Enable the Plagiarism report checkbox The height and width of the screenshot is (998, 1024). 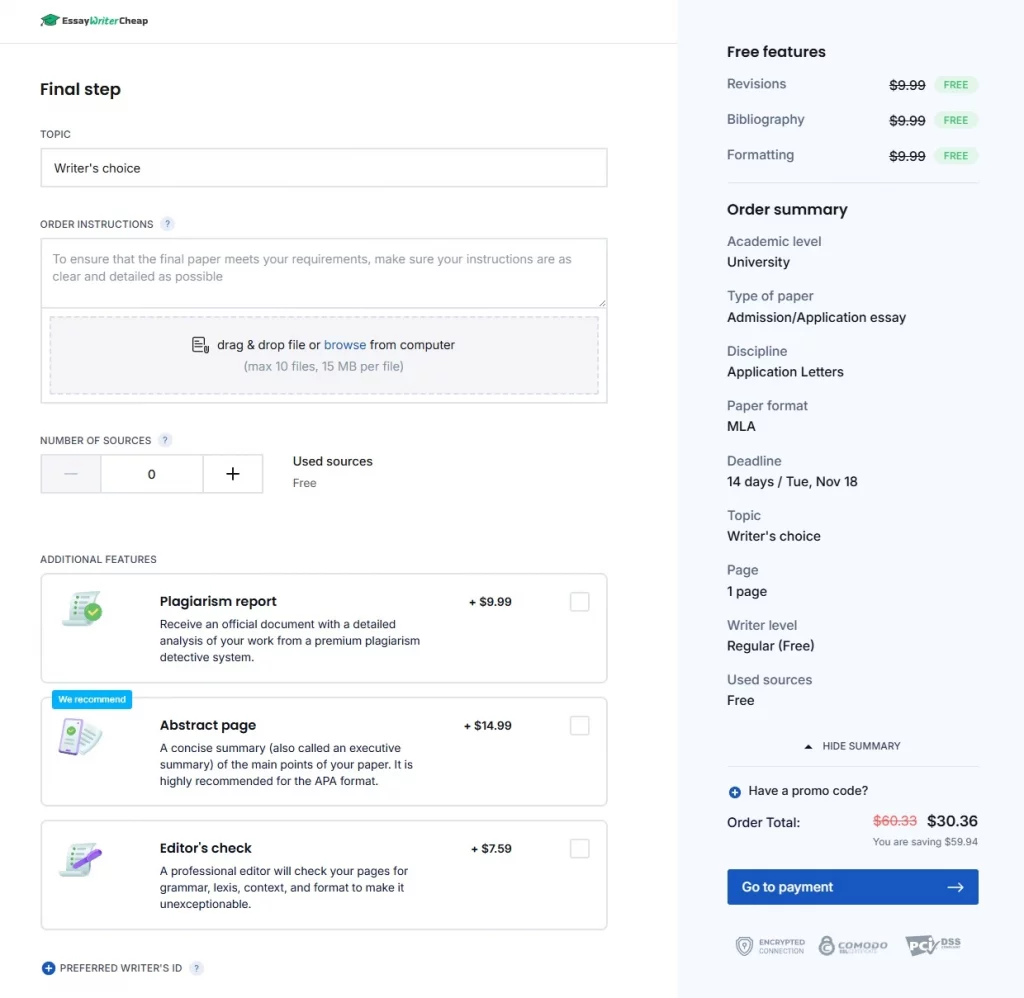pos(579,602)
